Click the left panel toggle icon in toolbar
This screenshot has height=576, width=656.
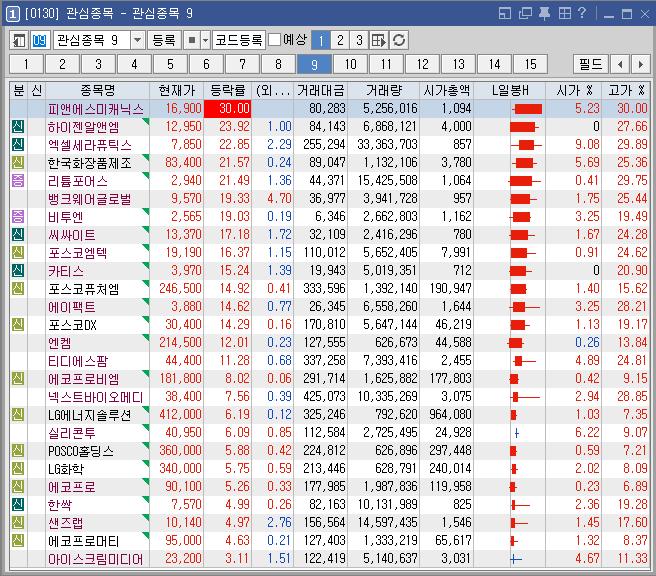(x=19, y=41)
